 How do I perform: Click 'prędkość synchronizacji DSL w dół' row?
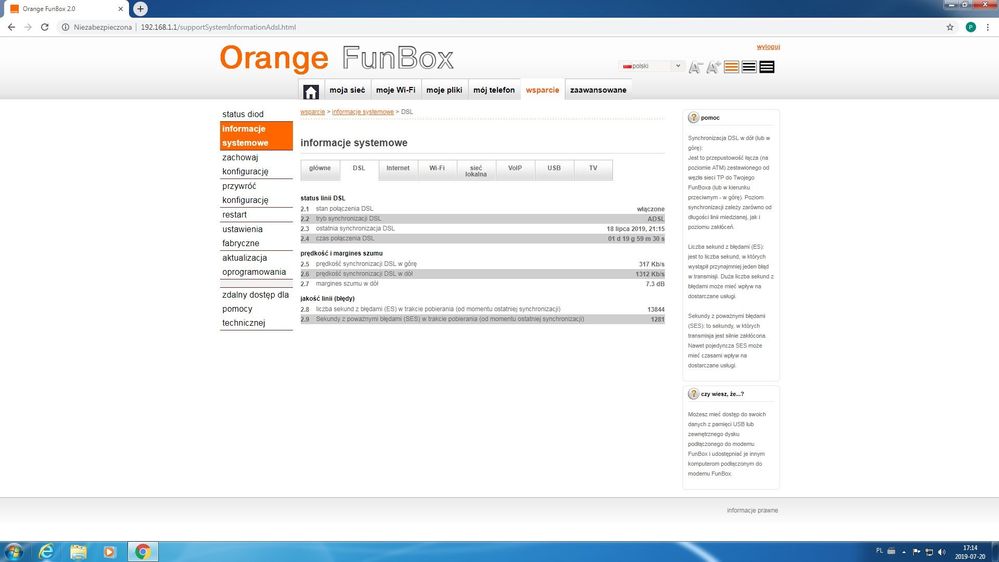coord(482,274)
